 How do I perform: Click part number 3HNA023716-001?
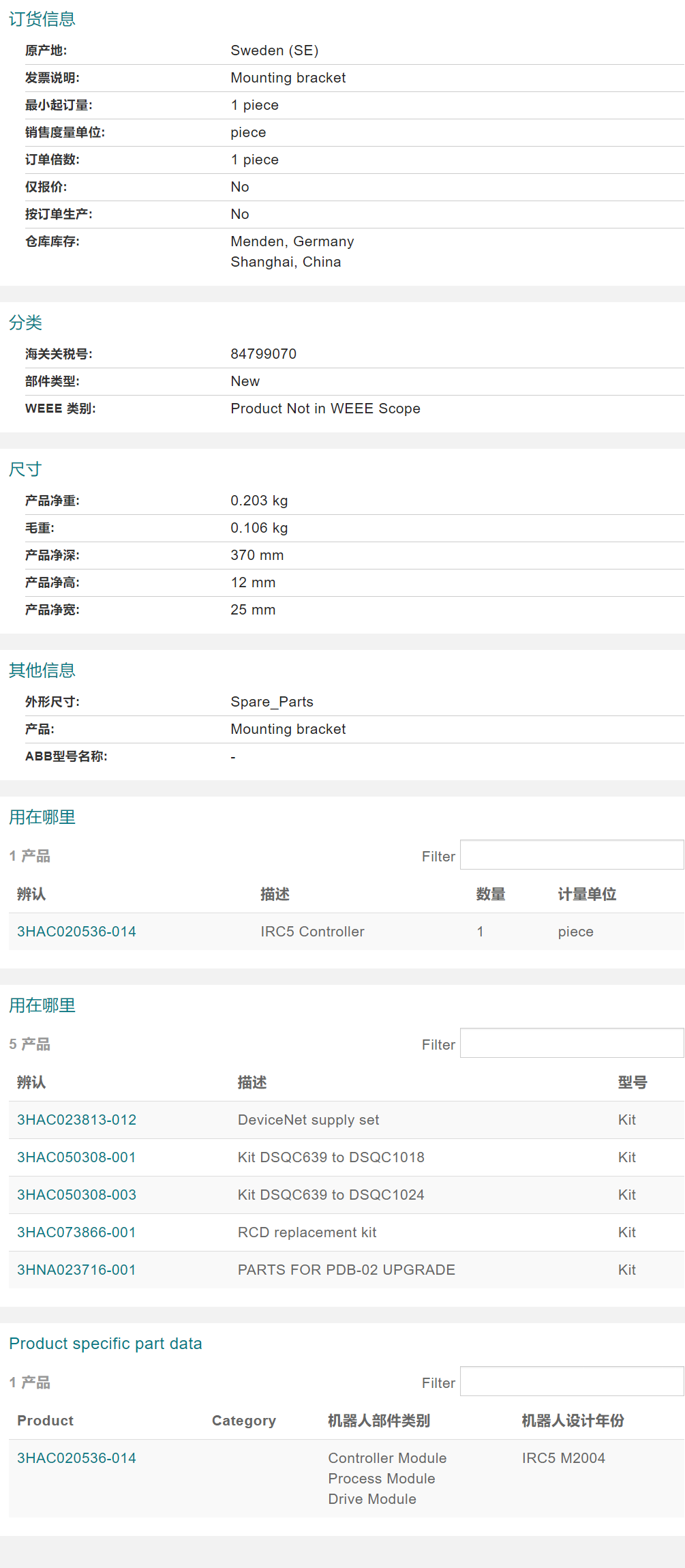(x=76, y=1270)
